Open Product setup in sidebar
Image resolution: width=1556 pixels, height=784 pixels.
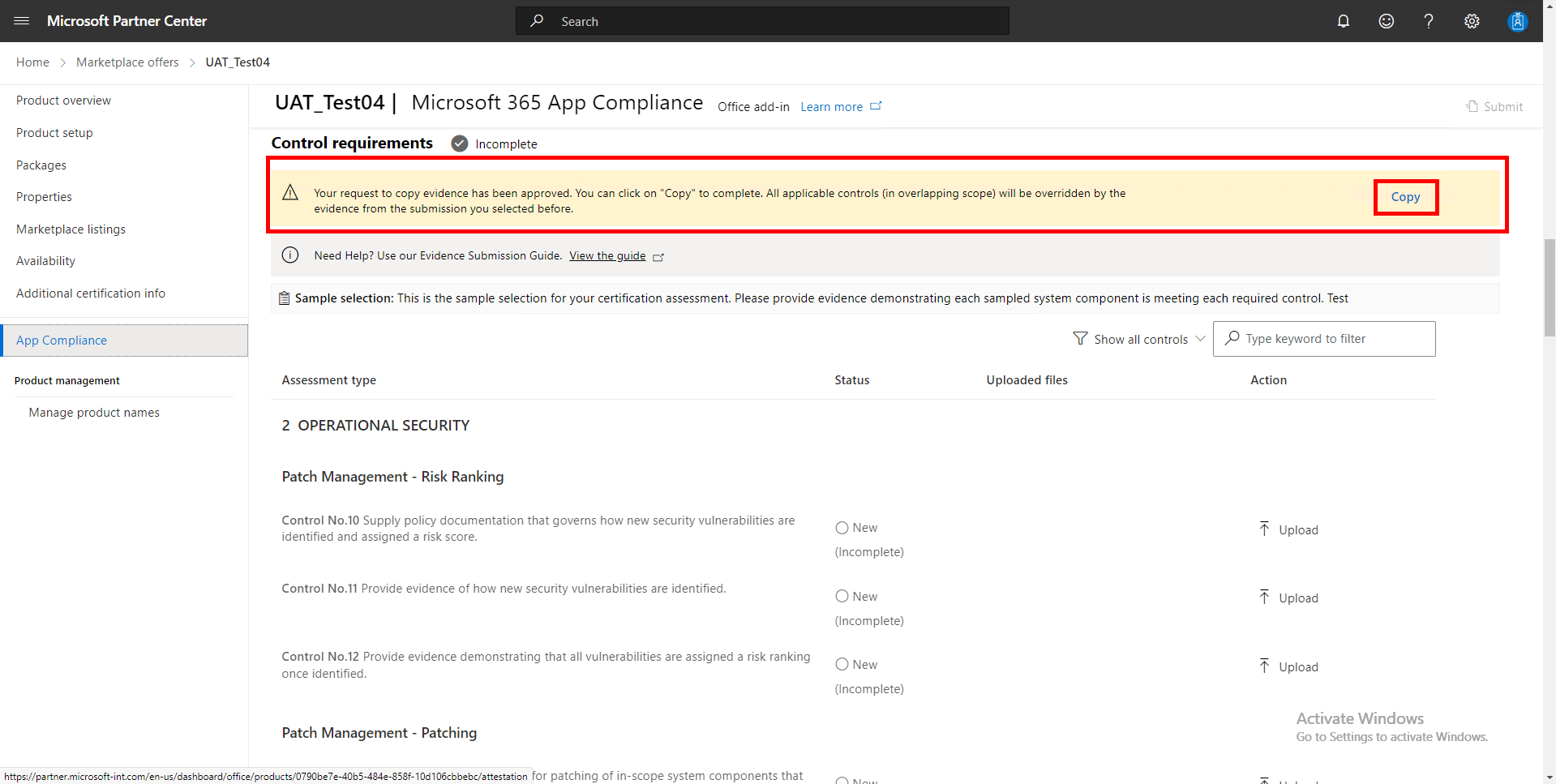tap(54, 133)
